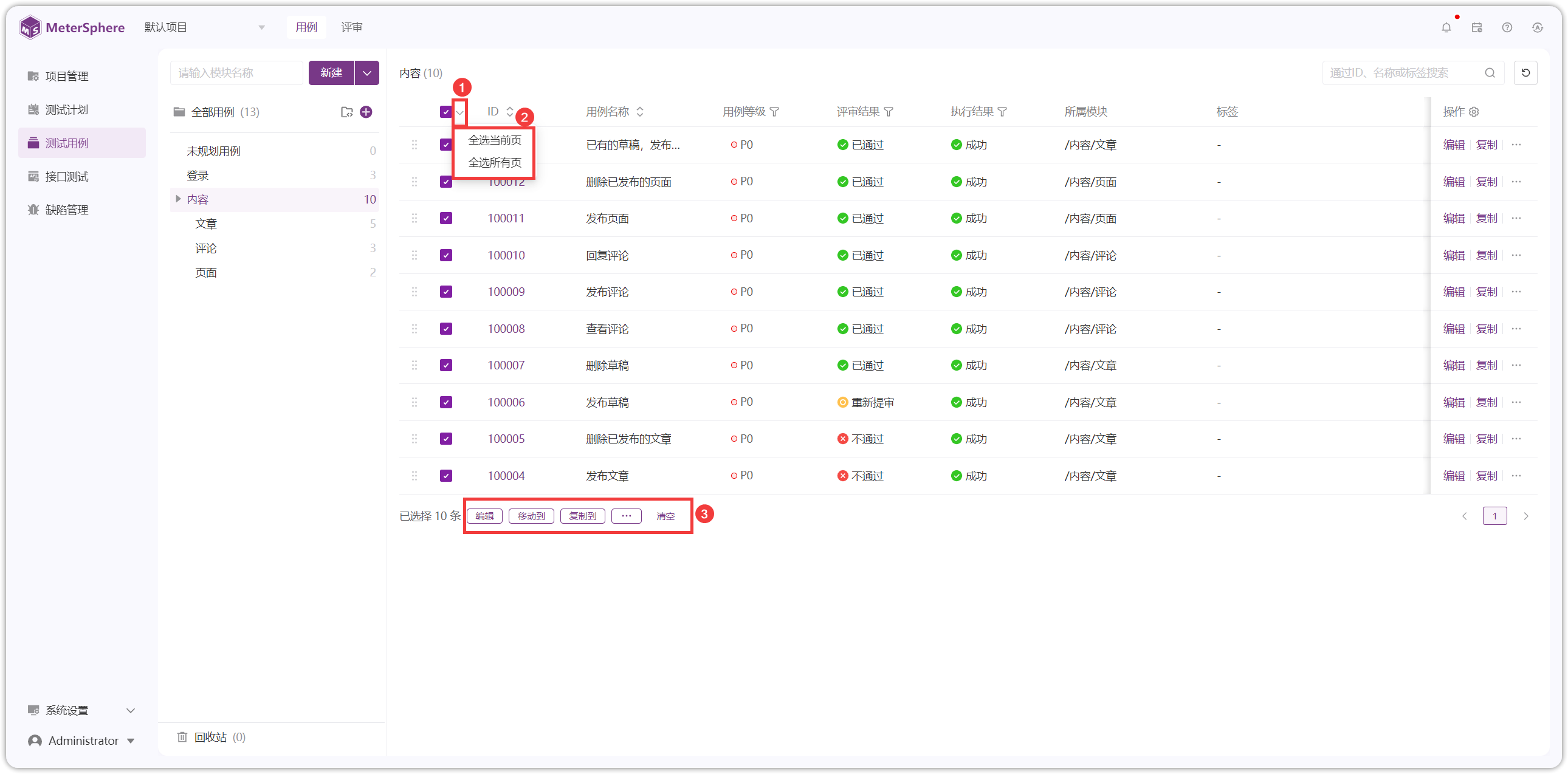Collapse the 内容 module tree node
The width and height of the screenshot is (1568, 774).
pos(177,199)
